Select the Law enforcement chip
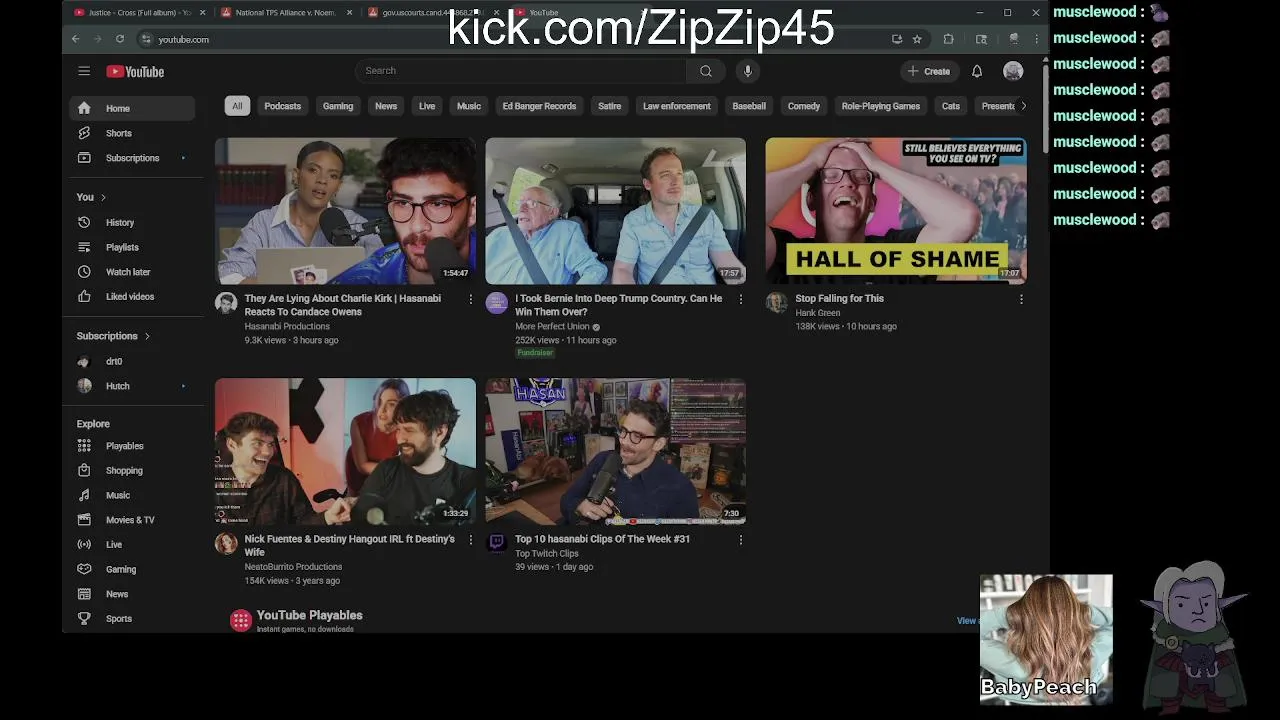The width and height of the screenshot is (1280, 720). point(677,106)
